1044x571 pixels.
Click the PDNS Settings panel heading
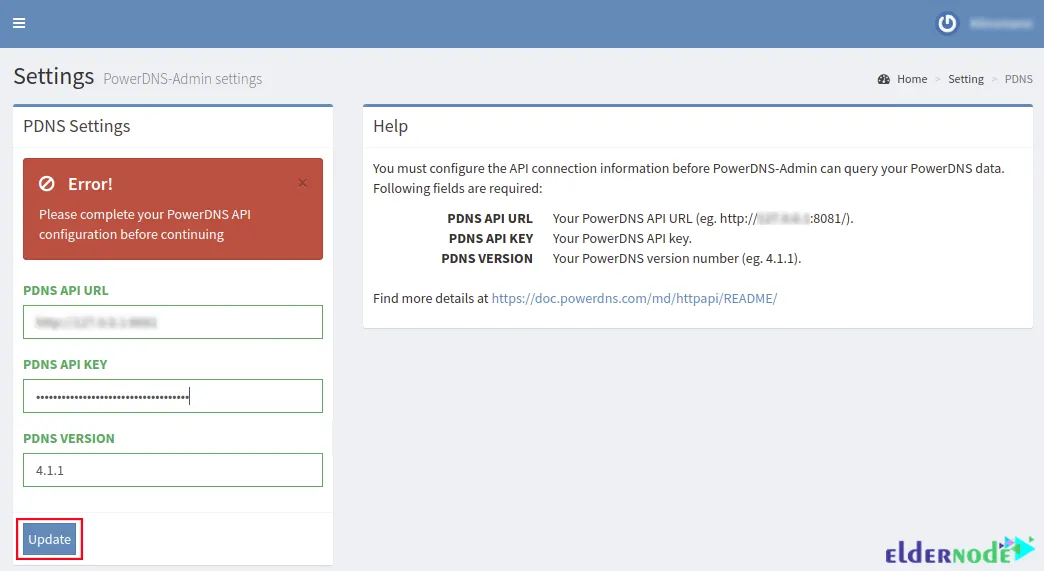coord(77,126)
